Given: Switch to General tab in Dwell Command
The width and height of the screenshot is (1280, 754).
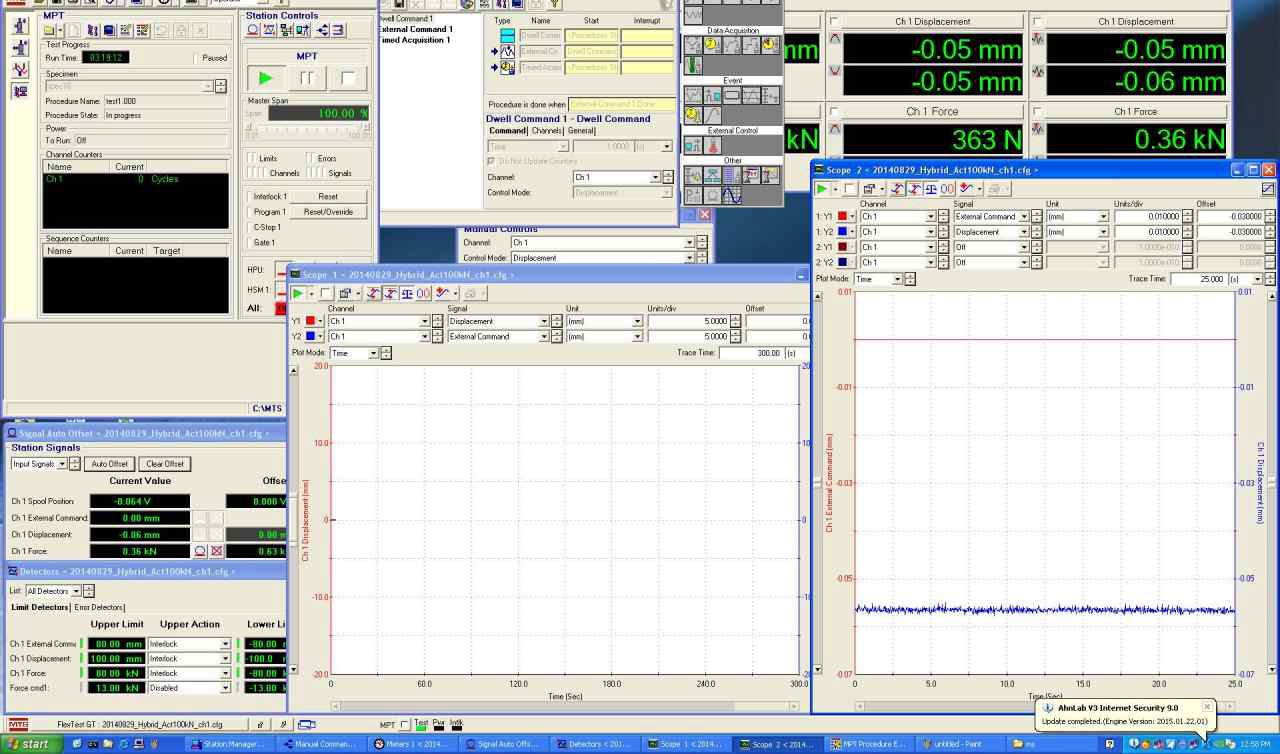Looking at the screenshot, I should [582, 130].
